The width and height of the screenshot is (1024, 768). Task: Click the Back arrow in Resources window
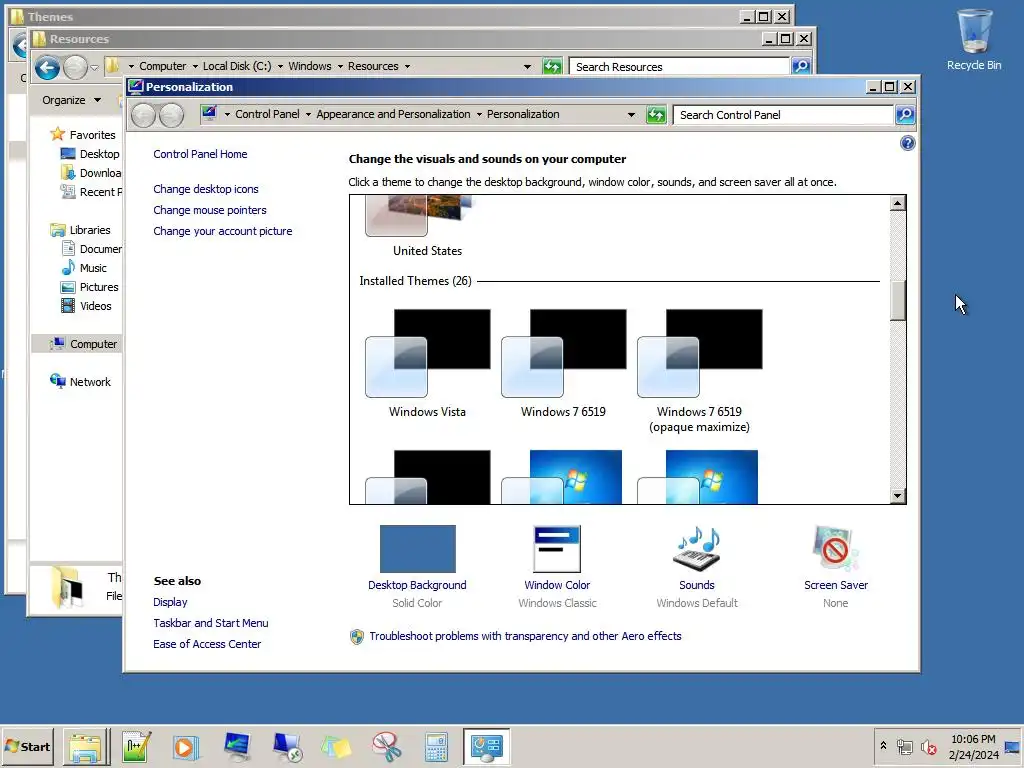point(47,67)
